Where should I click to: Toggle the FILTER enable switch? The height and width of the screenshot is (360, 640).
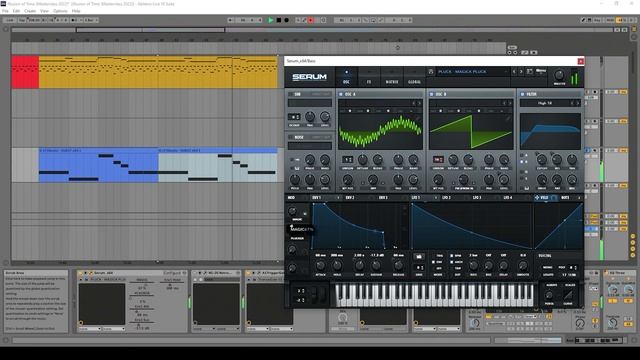click(x=522, y=94)
